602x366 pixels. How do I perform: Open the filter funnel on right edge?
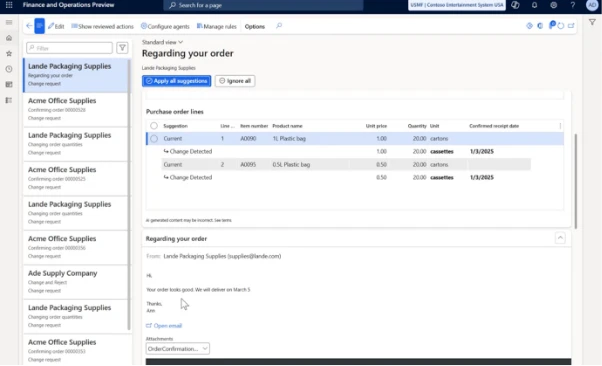[592, 22]
